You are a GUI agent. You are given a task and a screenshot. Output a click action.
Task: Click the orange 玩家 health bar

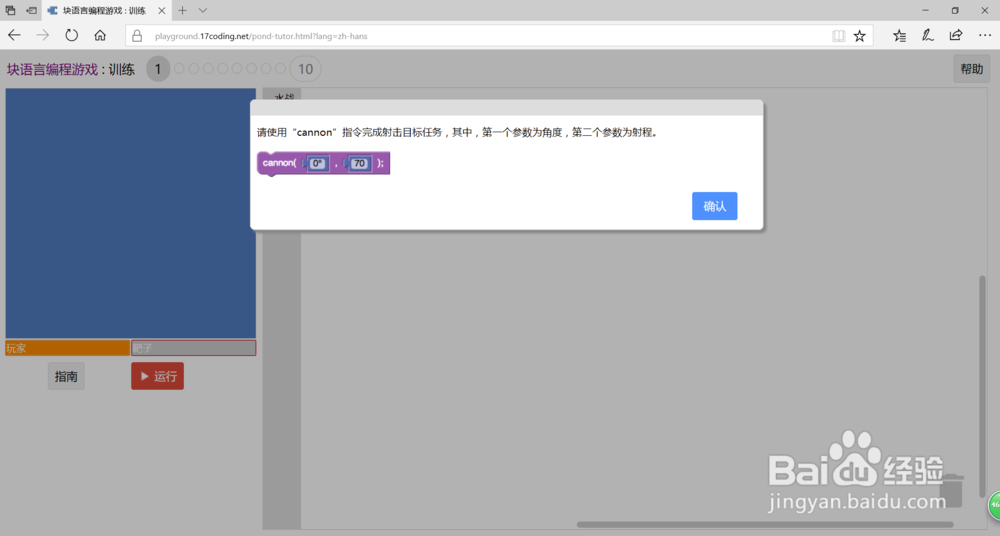tap(68, 348)
